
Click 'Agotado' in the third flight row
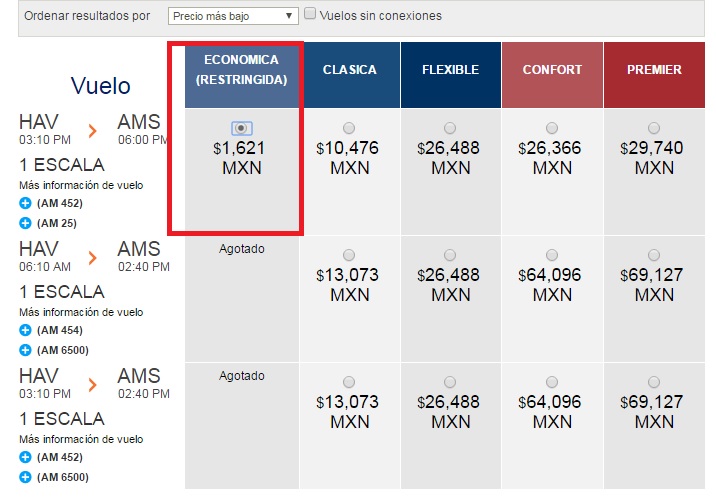pyautogui.click(x=242, y=376)
